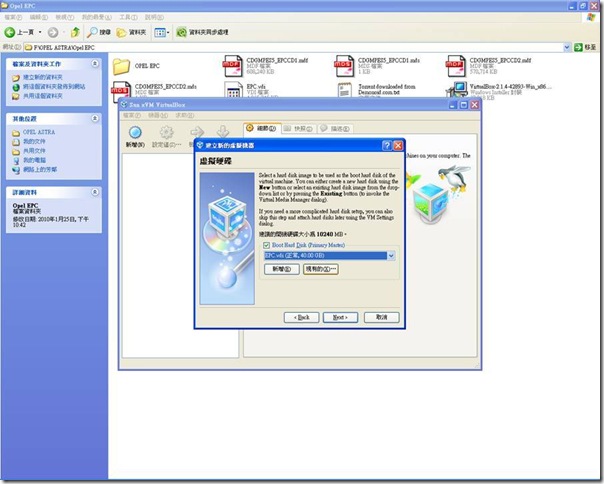Image resolution: width=604 pixels, height=484 pixels.
Task: Select the CDGMPES5_EPCCD2.mds file icon
Action: pos(121,90)
